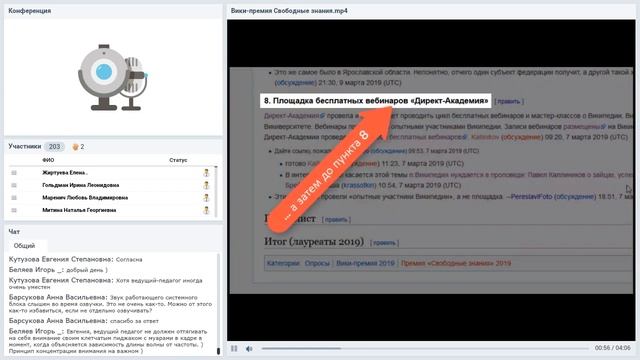Screen dimensions: 640x360
Task: Click the Участники panel title
Action: point(25,146)
